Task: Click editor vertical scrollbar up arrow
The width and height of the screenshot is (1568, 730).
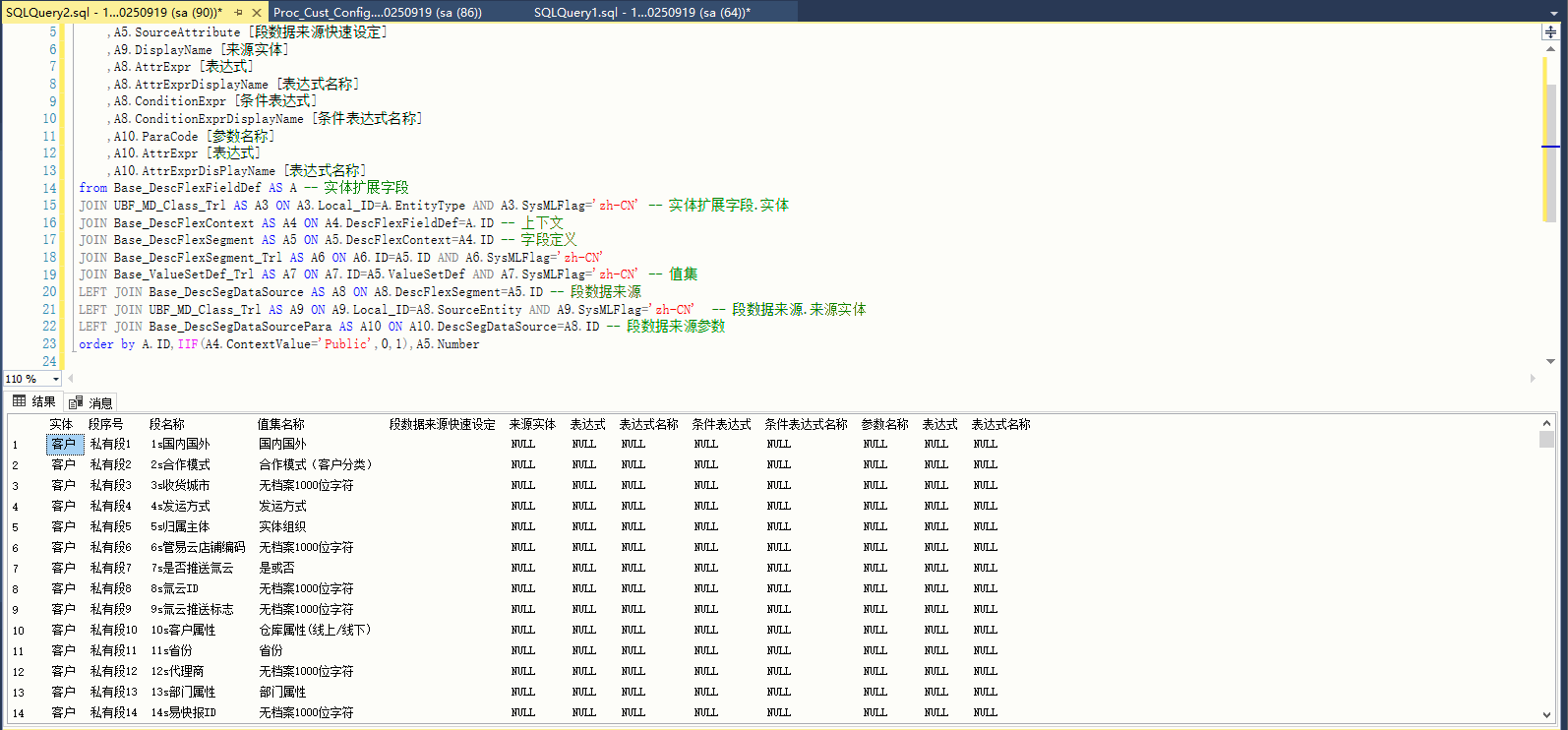Action: click(x=1550, y=48)
